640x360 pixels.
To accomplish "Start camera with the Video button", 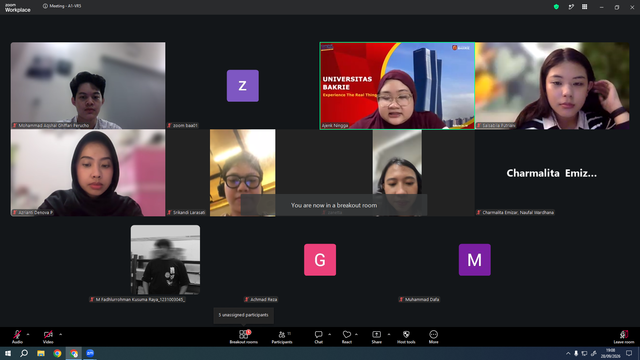I will pos(48,337).
